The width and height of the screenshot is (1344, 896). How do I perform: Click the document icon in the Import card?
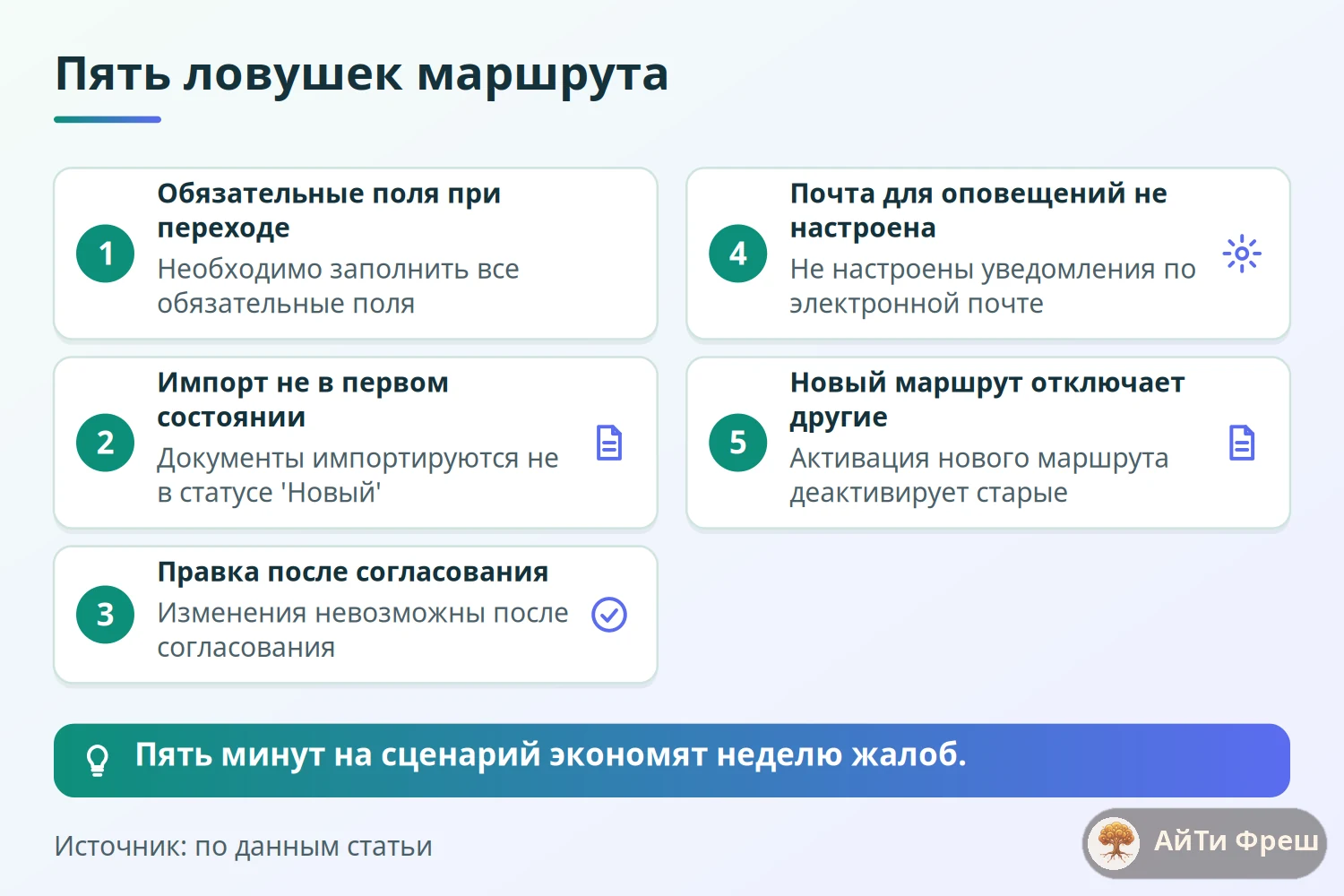tap(609, 443)
